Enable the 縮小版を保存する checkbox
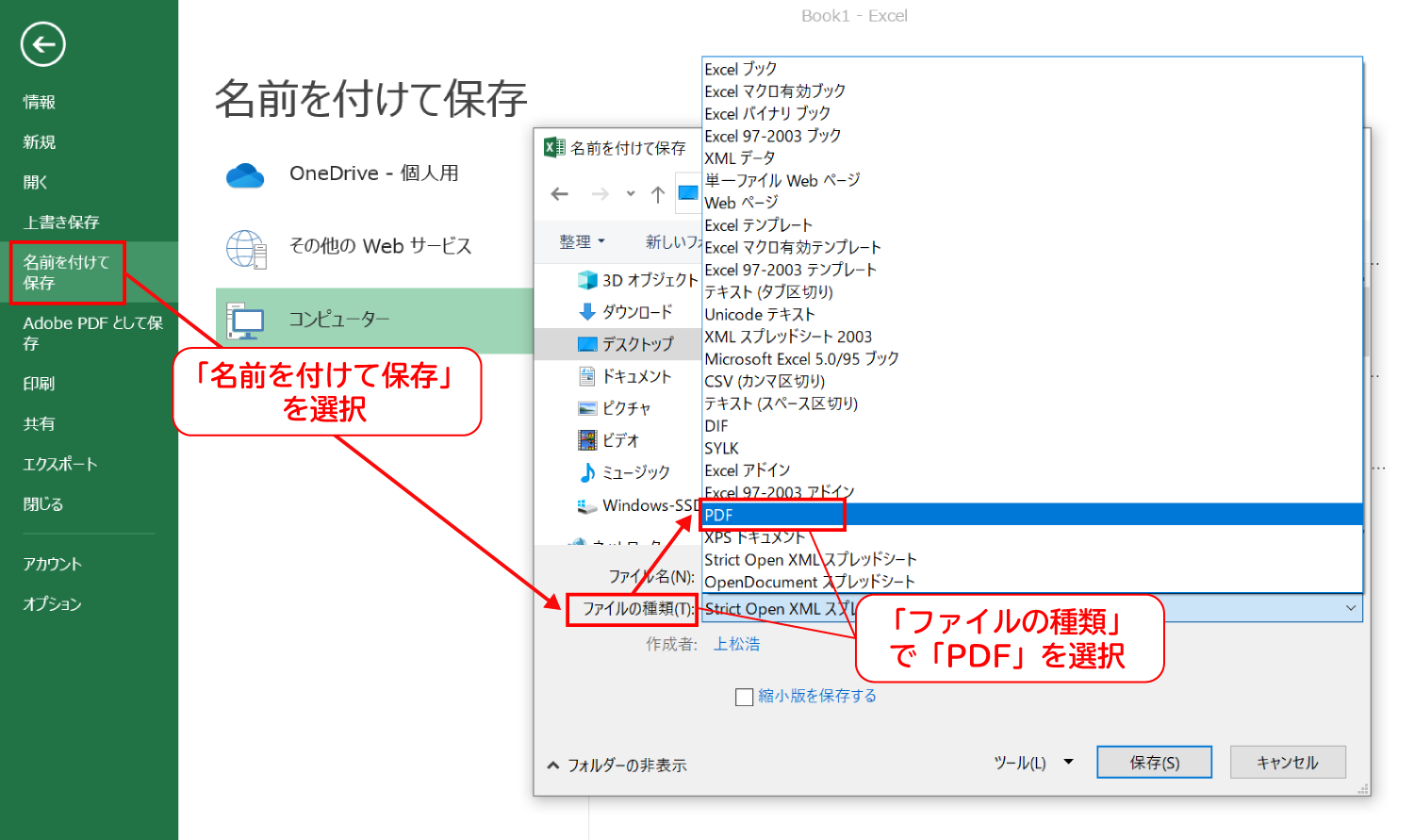 [x=744, y=697]
